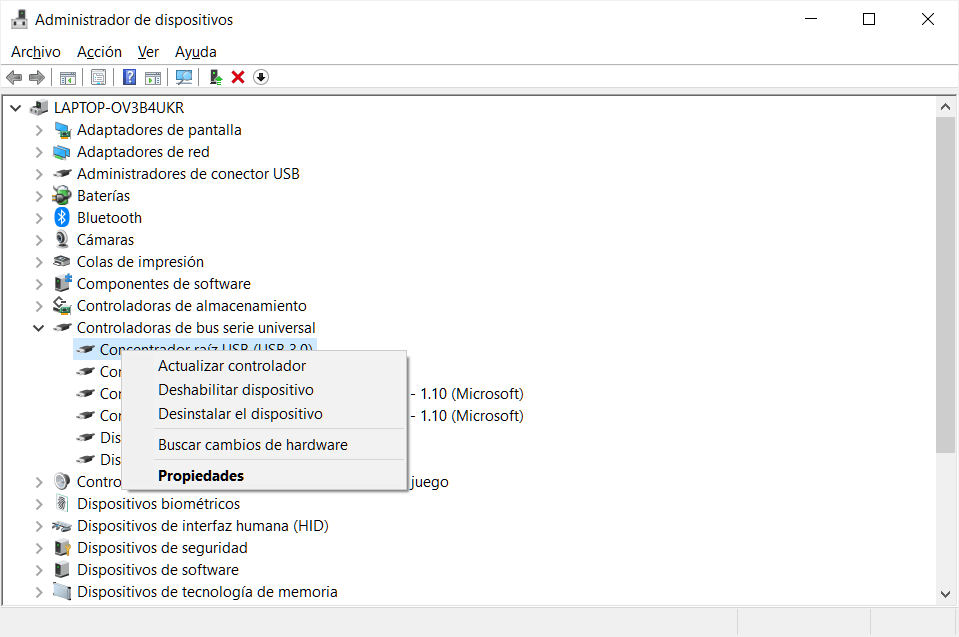Click the Back arrow toolbar icon
The width and height of the screenshot is (959, 637).
pos(13,77)
